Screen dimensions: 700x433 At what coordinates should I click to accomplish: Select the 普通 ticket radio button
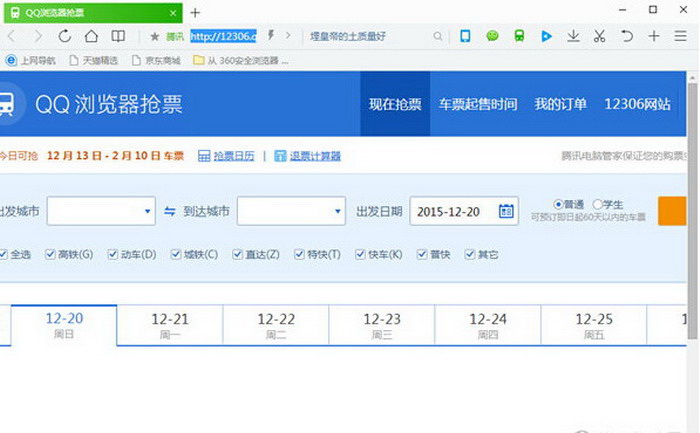click(558, 204)
